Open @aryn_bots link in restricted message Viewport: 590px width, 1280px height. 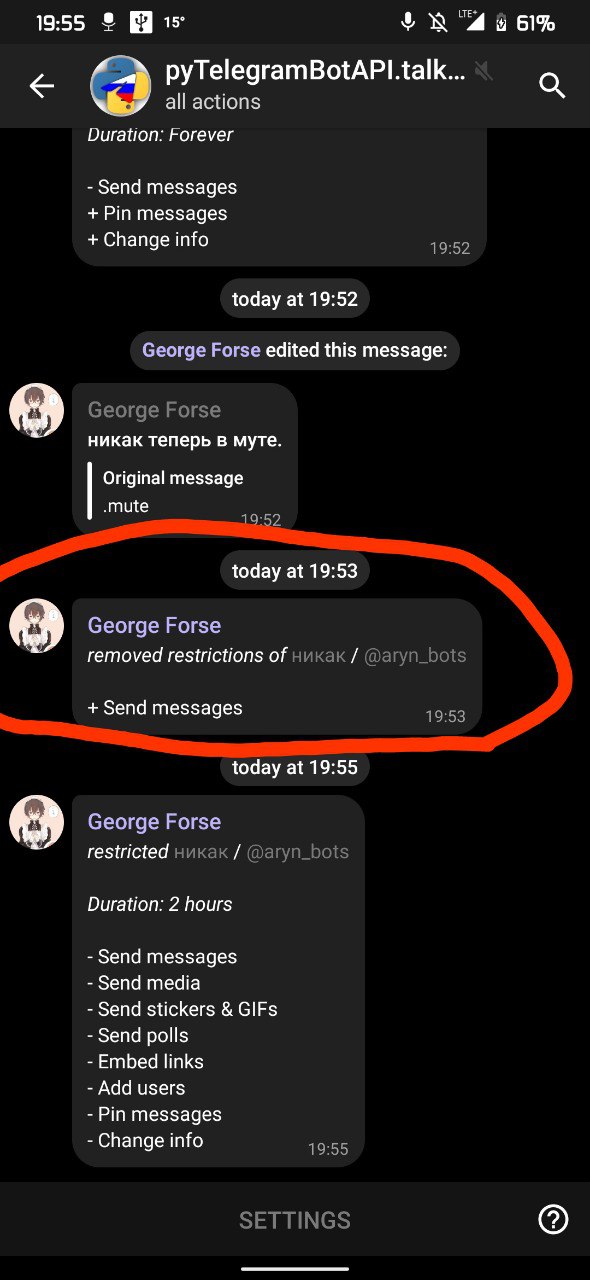tap(297, 852)
